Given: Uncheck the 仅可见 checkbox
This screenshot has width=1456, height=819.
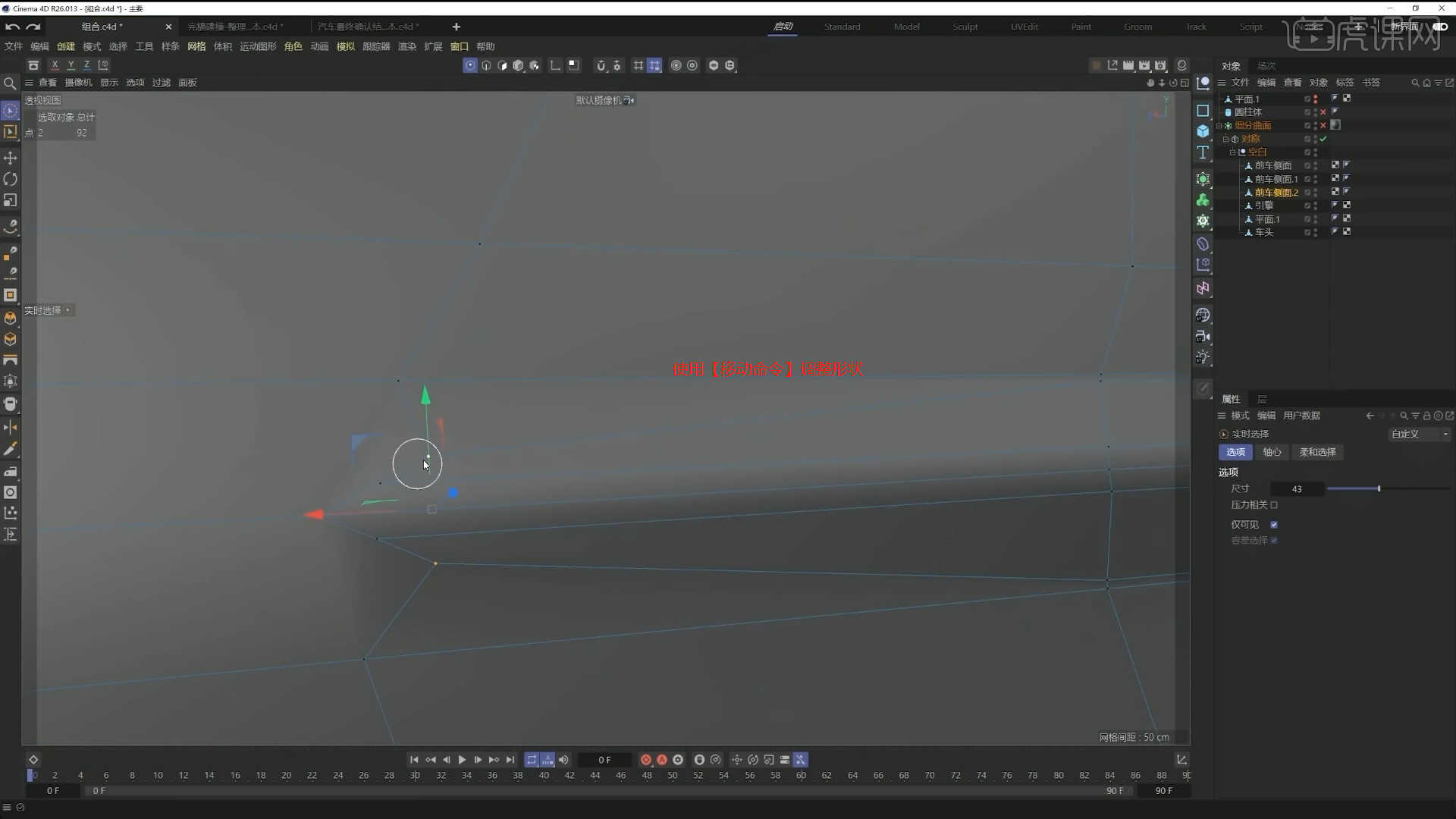Looking at the screenshot, I should point(1275,524).
